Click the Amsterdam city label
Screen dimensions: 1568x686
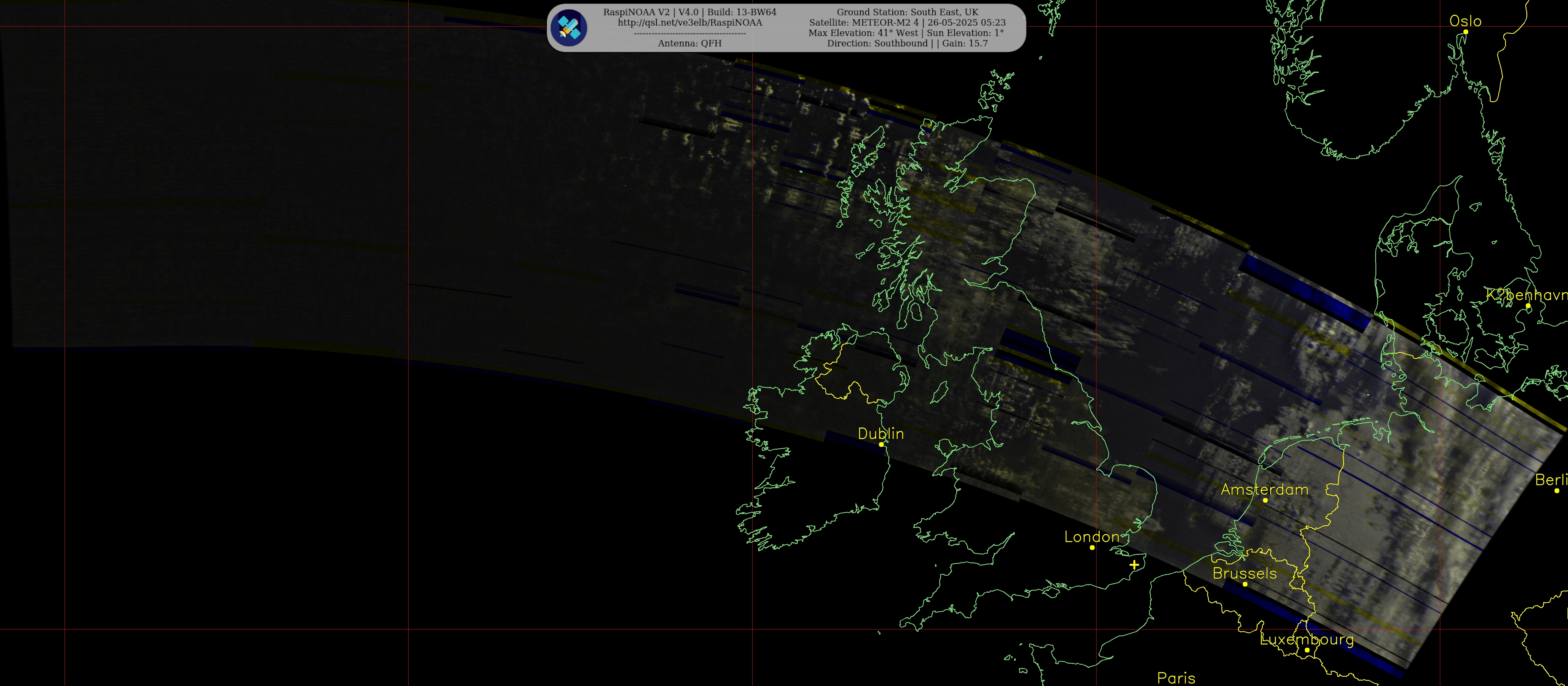pyautogui.click(x=1265, y=489)
